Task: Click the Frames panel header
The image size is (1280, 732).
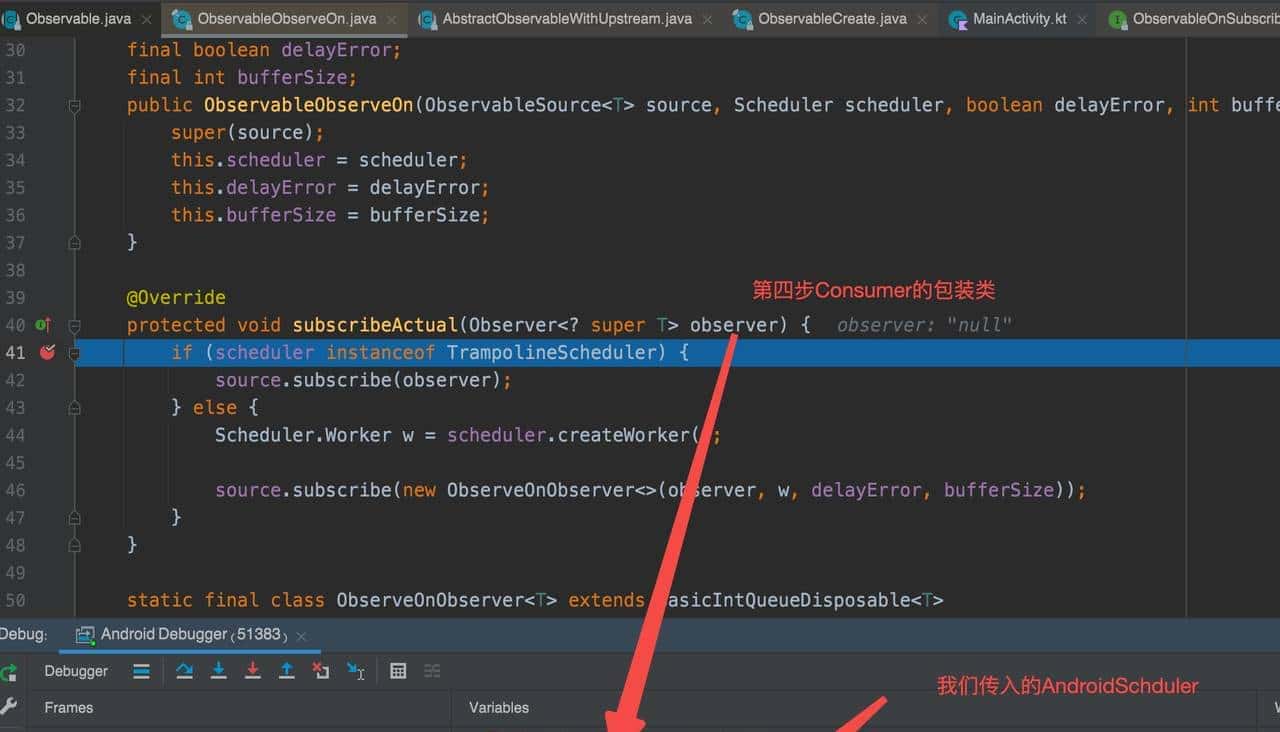Action: [68, 707]
